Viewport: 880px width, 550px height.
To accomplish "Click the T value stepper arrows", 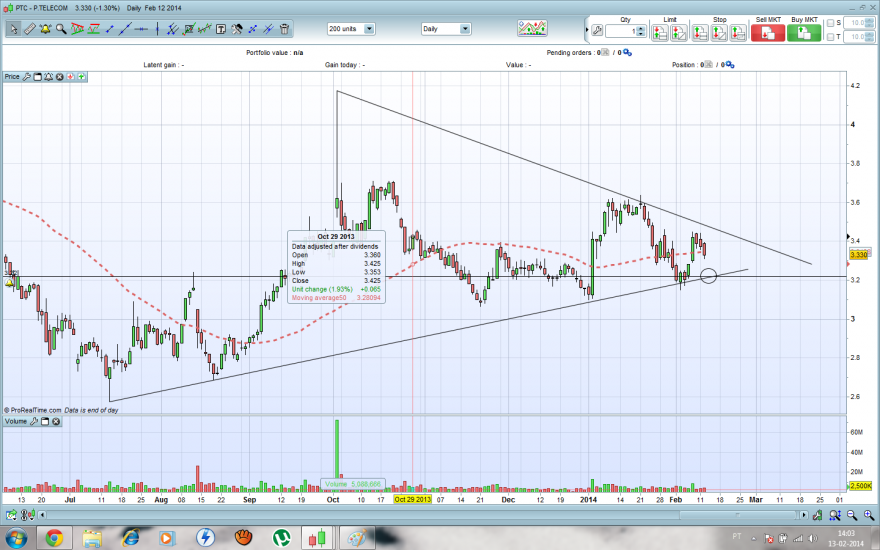I will 870,37.
